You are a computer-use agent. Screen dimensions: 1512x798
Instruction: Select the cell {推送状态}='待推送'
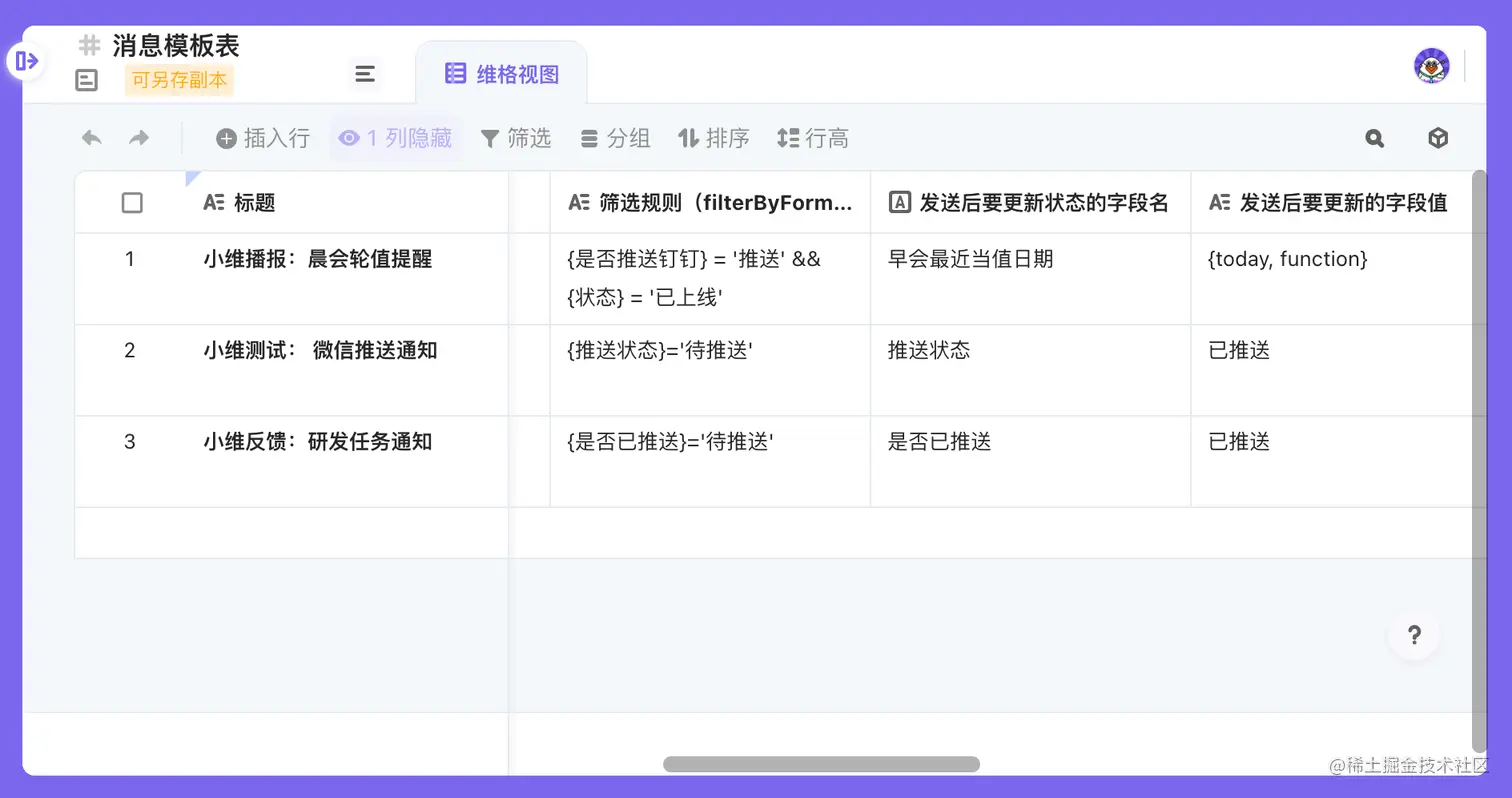710,371
